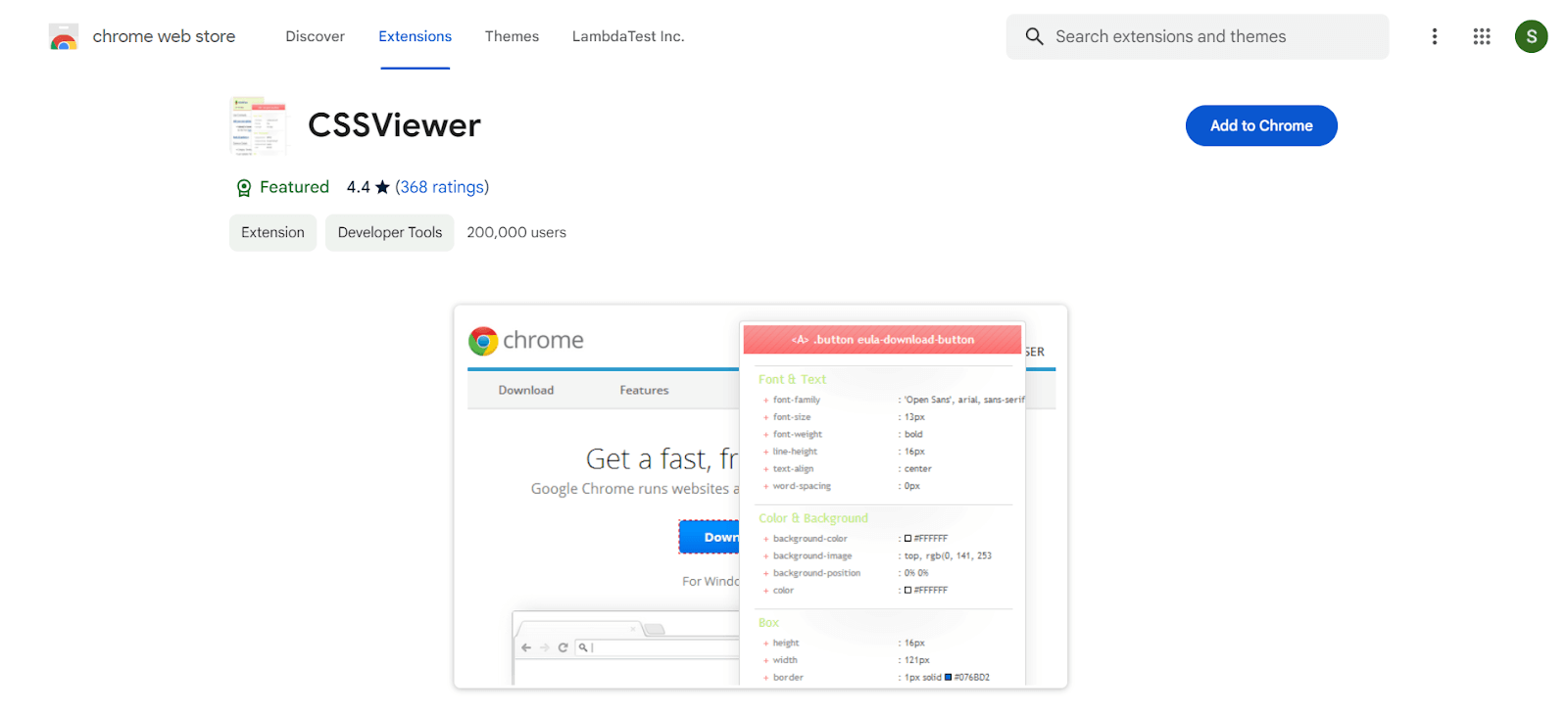
Task: Open the CSSViewer screenshot preview
Action: 760,497
